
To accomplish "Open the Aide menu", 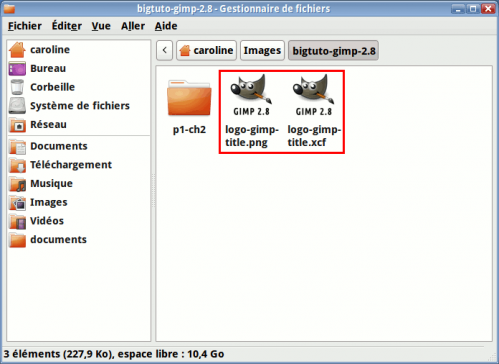I will pyautogui.click(x=166, y=26).
